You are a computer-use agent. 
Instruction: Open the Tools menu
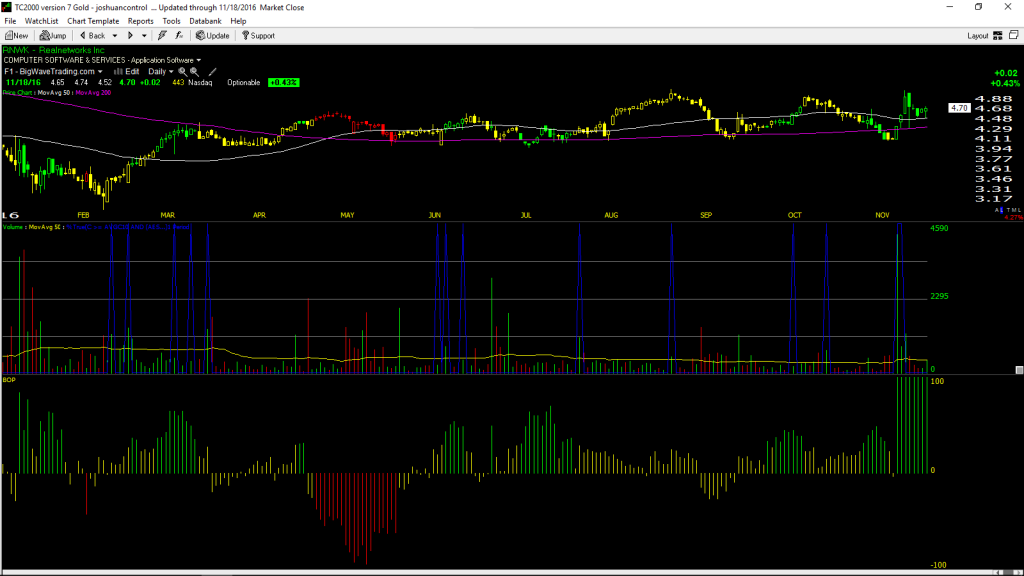click(x=171, y=21)
